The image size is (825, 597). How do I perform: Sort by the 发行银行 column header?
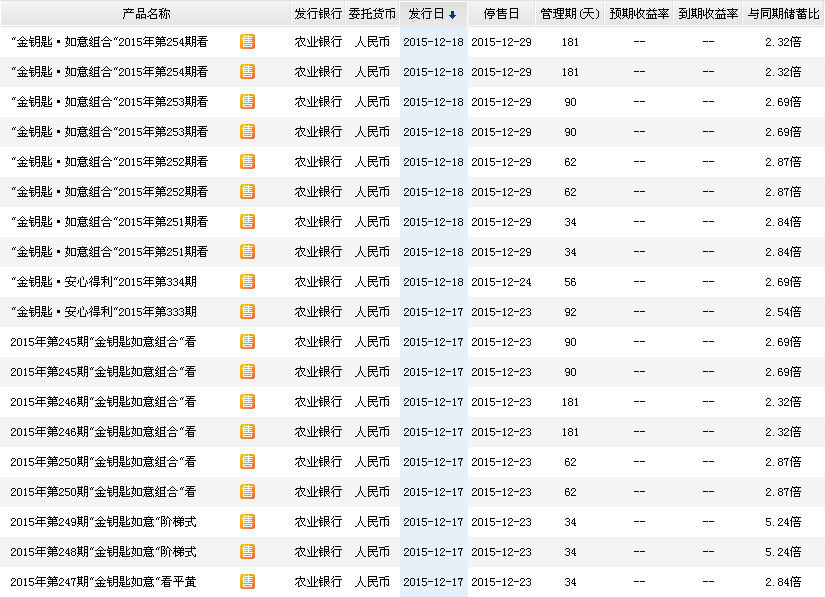click(x=318, y=14)
